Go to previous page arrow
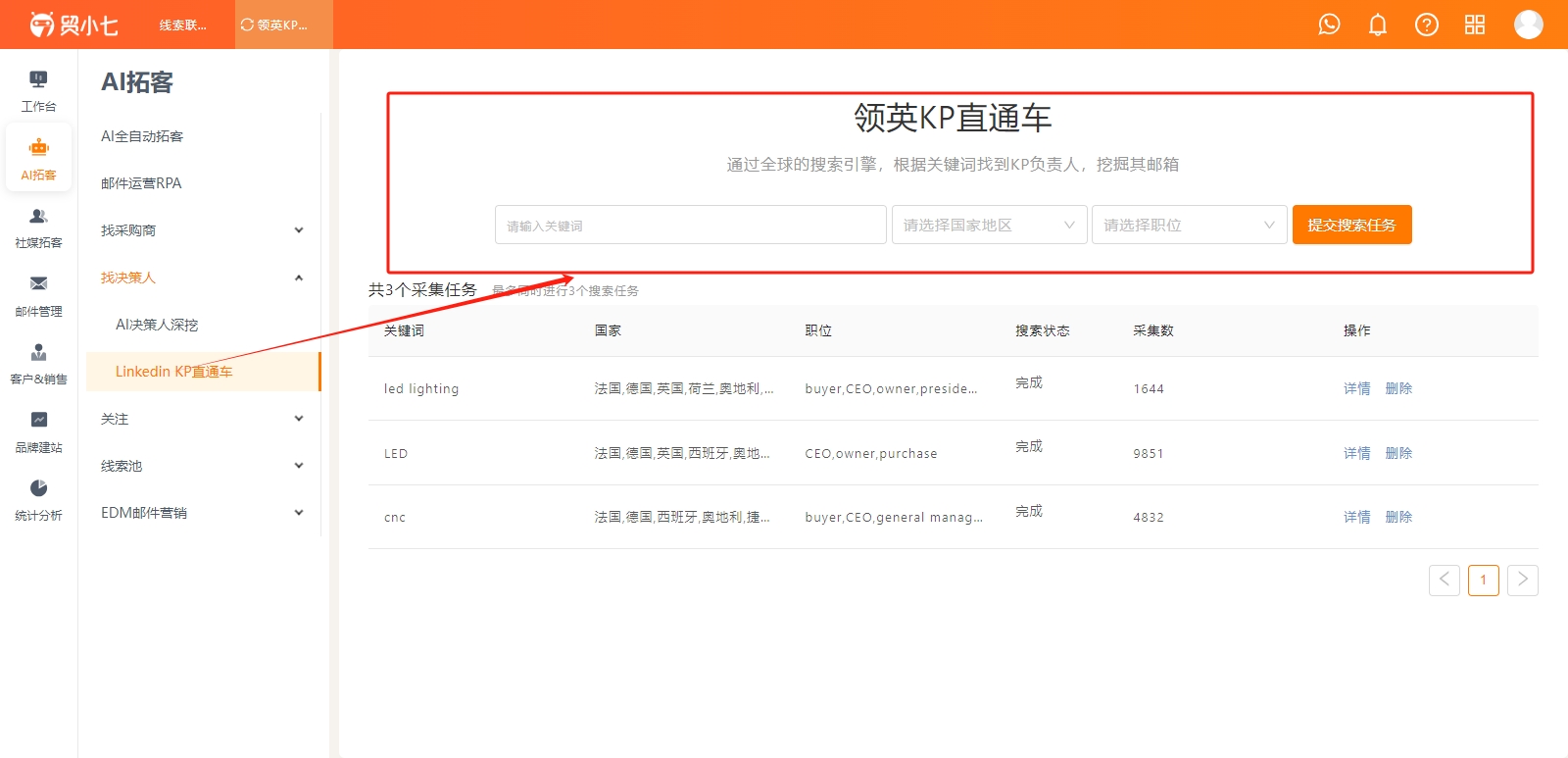The height and width of the screenshot is (758, 1568). click(x=1445, y=580)
